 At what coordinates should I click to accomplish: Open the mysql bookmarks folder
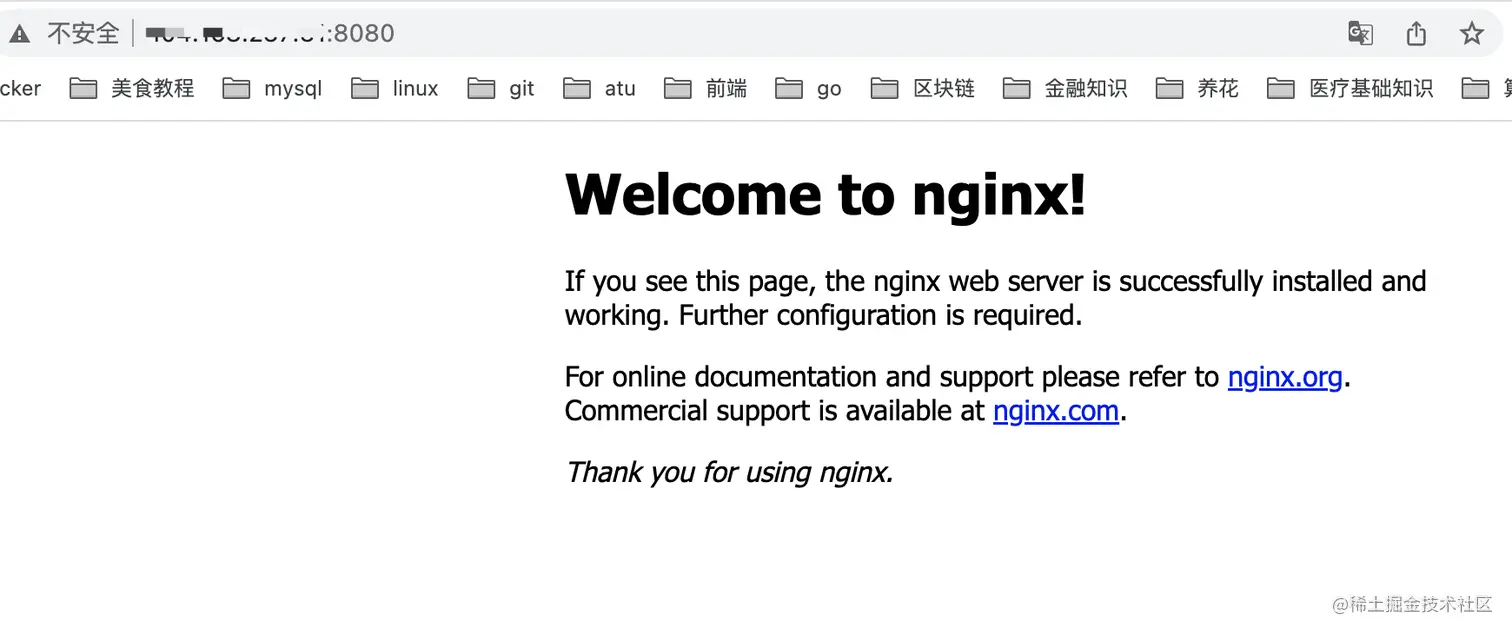tap(273, 89)
